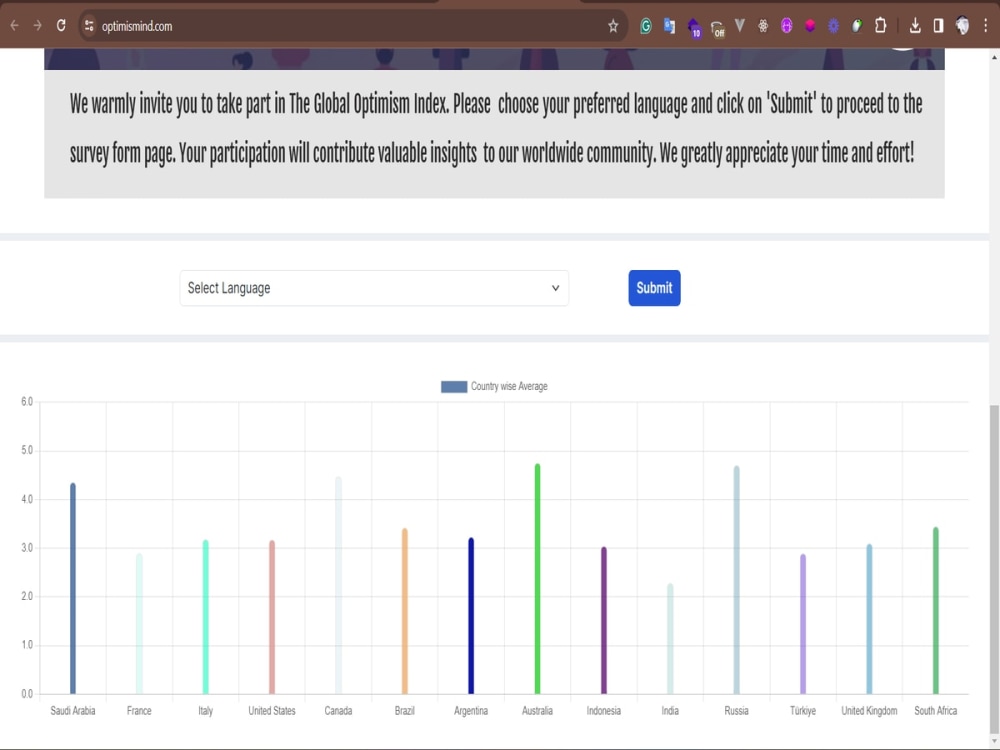Open the Chrome profile avatar

[x=962, y=26]
